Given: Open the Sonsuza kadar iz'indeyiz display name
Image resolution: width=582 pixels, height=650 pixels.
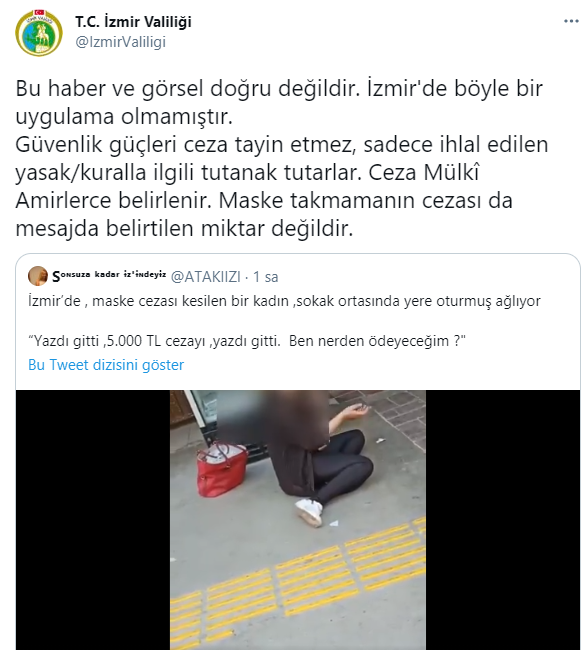Looking at the screenshot, I should click(x=109, y=276).
